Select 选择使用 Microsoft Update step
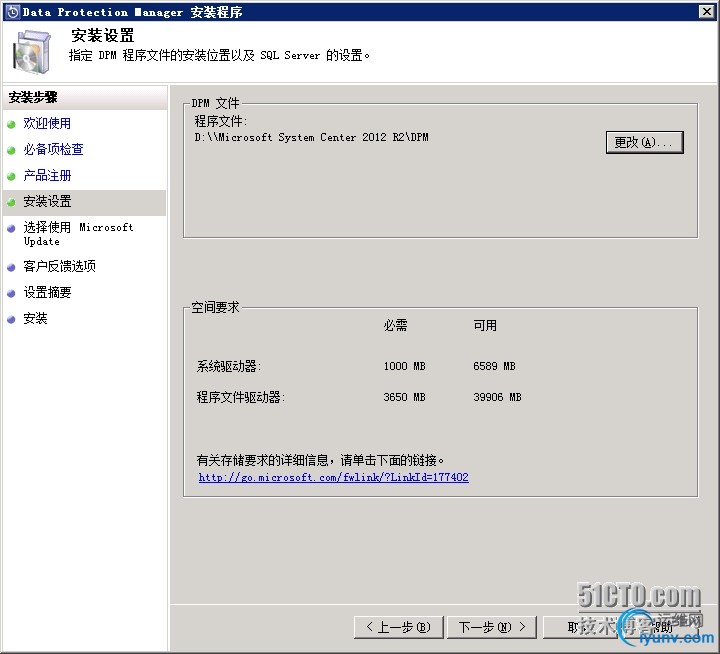Image resolution: width=720 pixels, height=654 pixels. (x=79, y=234)
